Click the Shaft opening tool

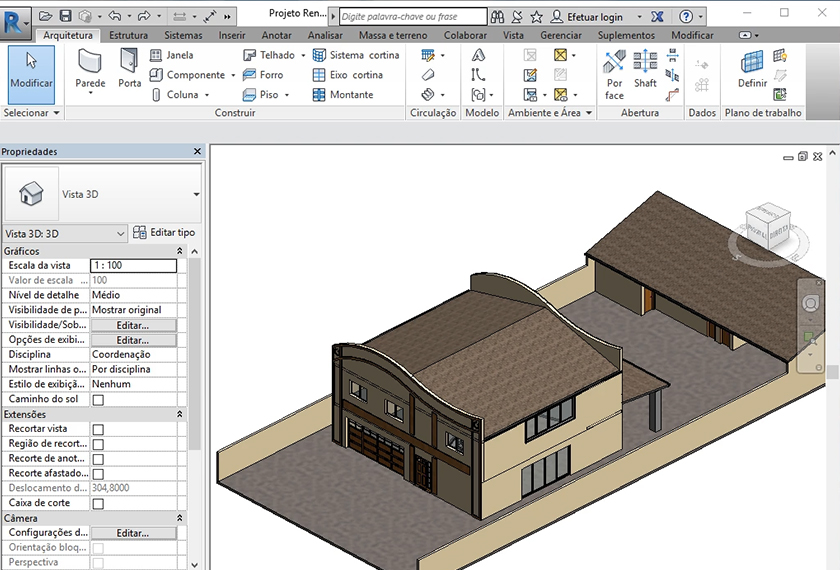tap(645, 69)
